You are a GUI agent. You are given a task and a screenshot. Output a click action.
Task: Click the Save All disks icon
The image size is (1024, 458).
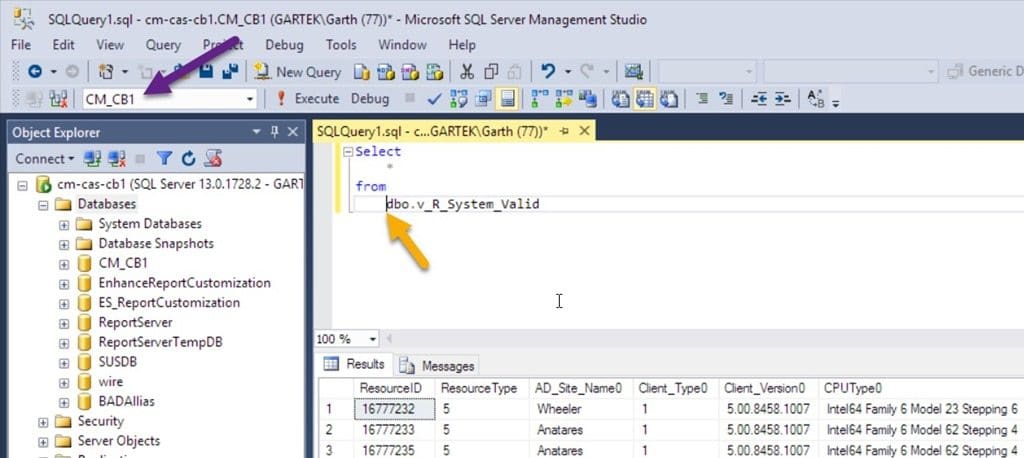click(230, 71)
